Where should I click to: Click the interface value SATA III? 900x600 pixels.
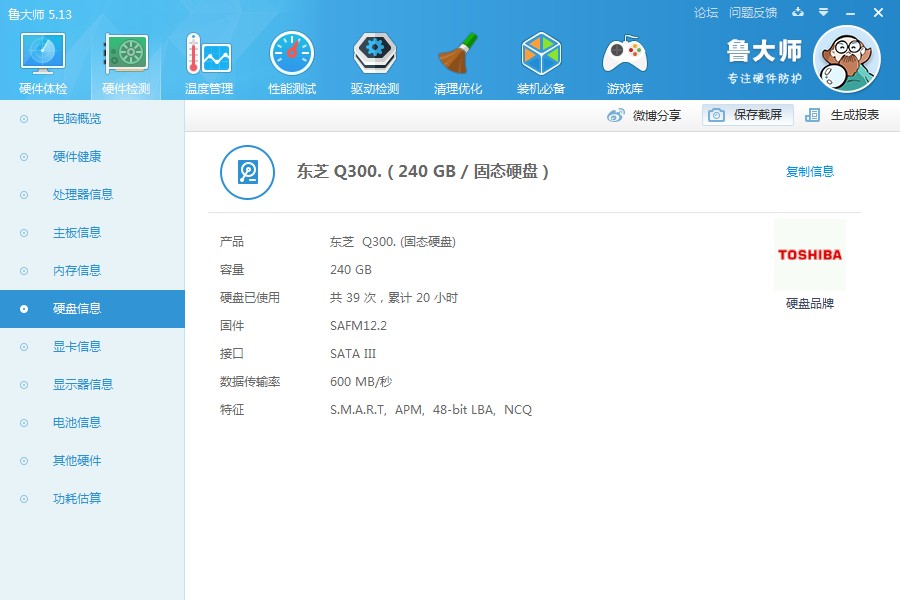pyautogui.click(x=352, y=354)
